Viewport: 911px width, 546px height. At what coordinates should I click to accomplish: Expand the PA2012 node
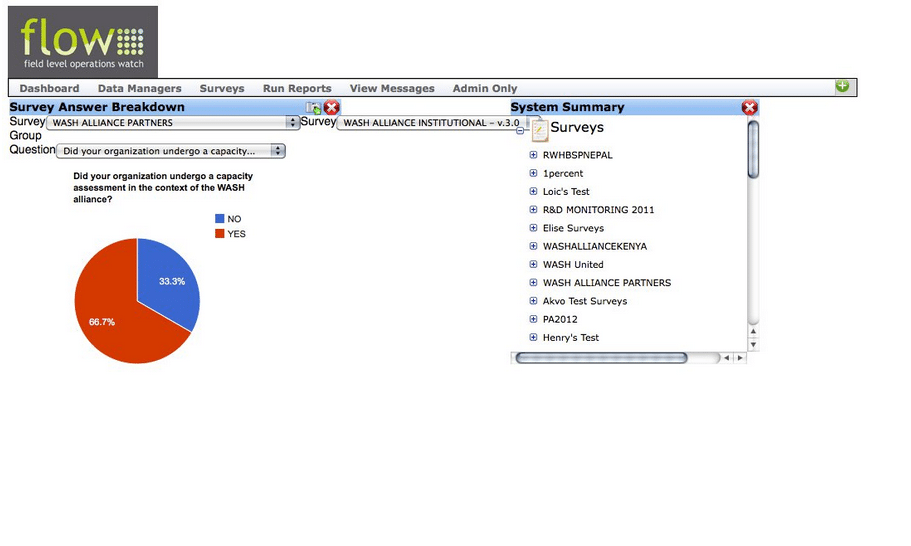point(533,319)
